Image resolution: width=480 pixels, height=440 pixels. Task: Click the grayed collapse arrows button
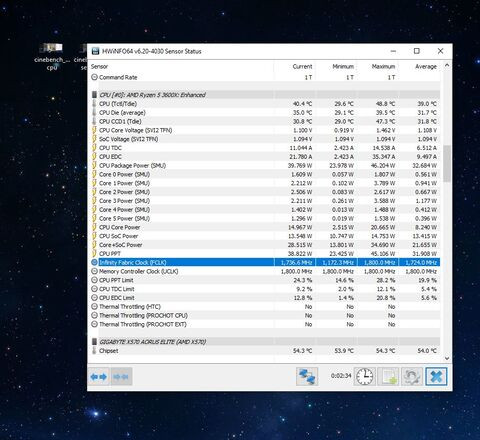pos(121,377)
